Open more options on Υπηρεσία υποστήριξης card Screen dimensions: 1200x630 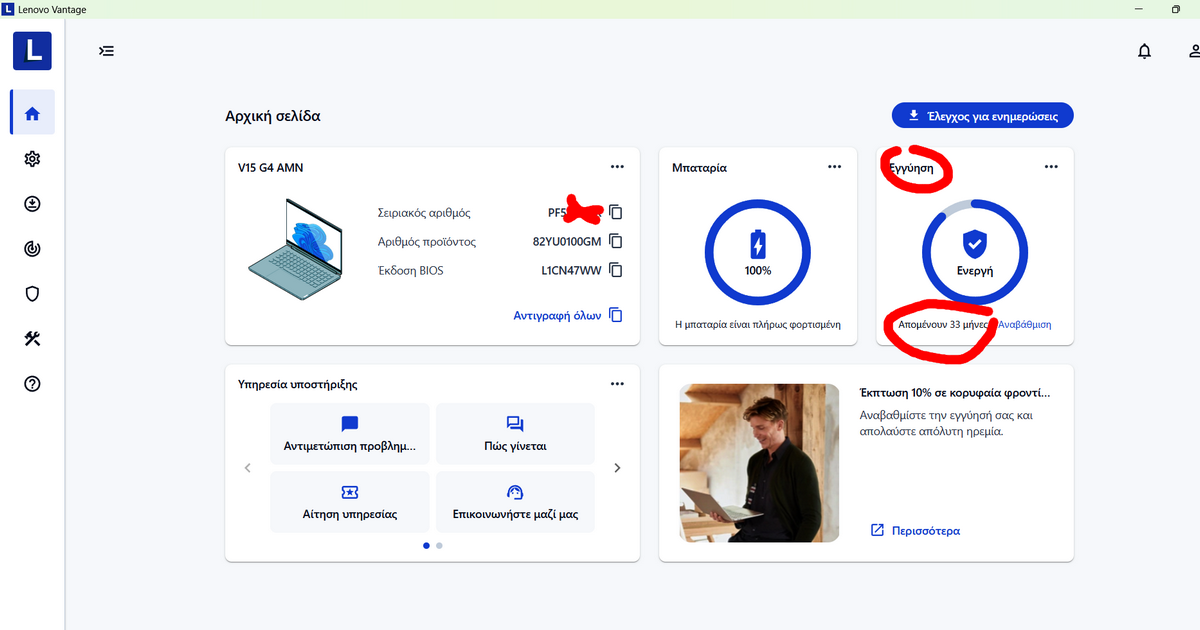point(618,384)
